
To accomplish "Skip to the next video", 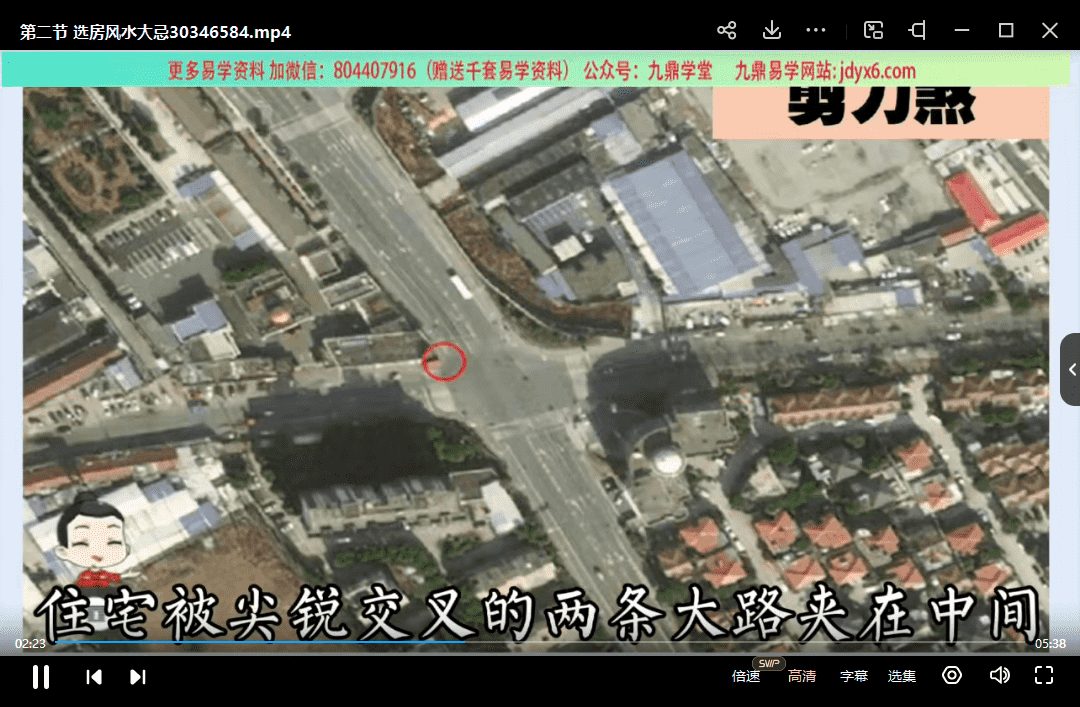I will click(137, 677).
